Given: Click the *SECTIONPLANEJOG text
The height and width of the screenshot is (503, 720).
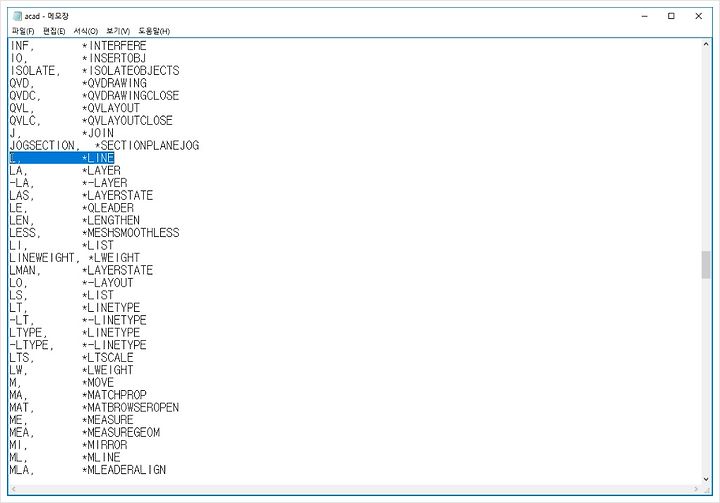Looking at the screenshot, I should pyautogui.click(x=147, y=146).
